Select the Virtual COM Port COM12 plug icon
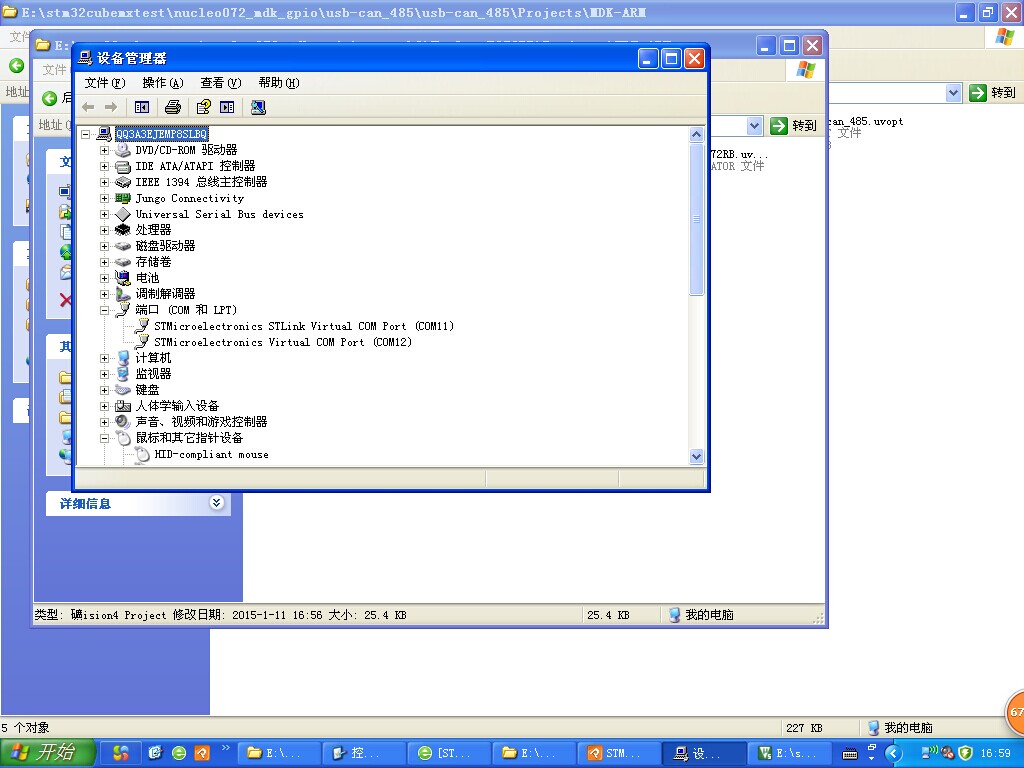This screenshot has height=768, width=1024. 142,342
